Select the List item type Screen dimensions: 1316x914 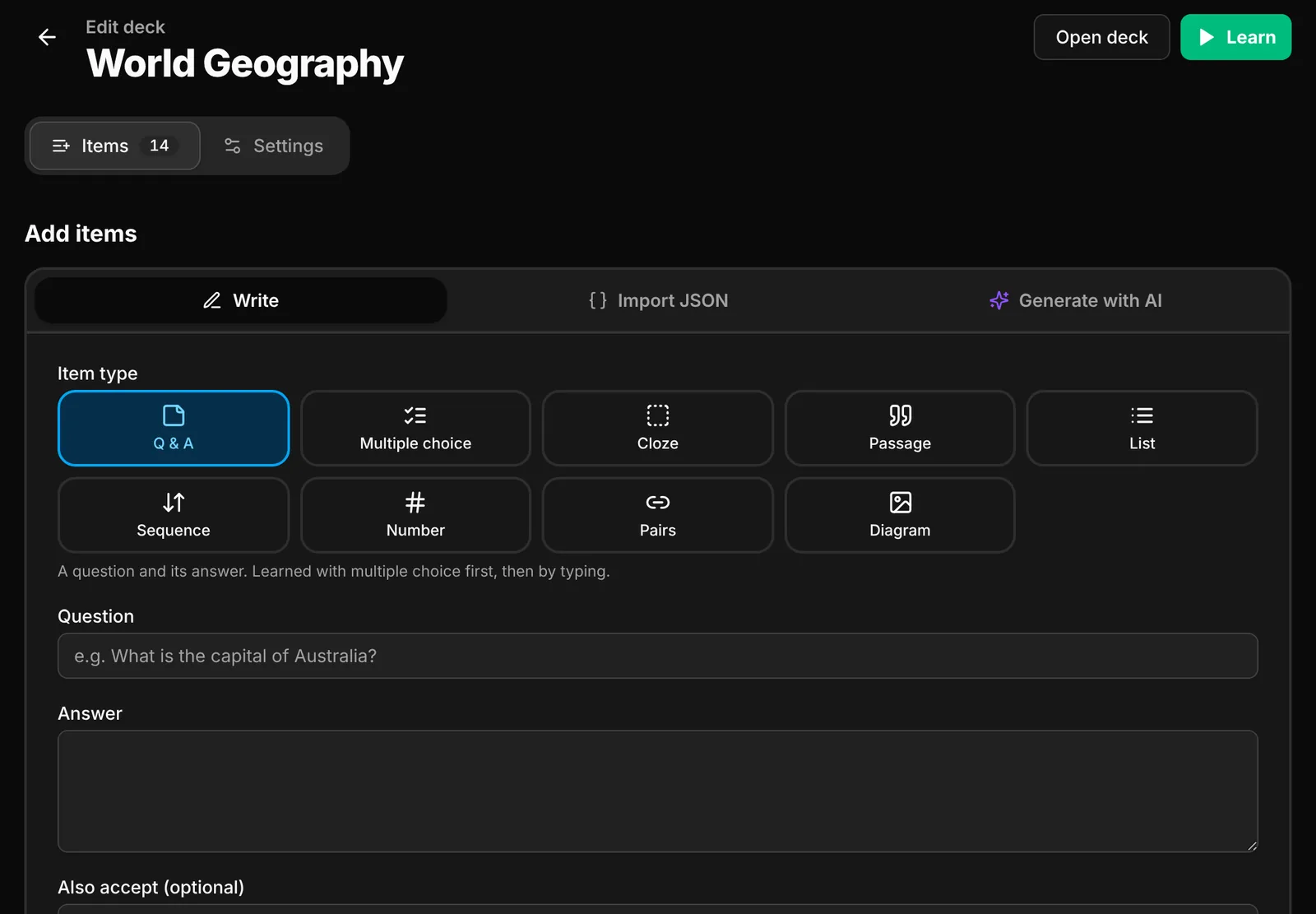click(x=1142, y=428)
